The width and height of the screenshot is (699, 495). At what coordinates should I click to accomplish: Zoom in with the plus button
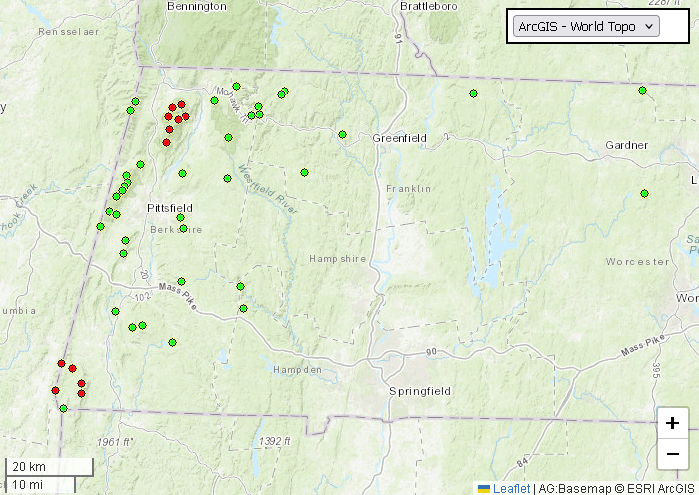(x=673, y=423)
